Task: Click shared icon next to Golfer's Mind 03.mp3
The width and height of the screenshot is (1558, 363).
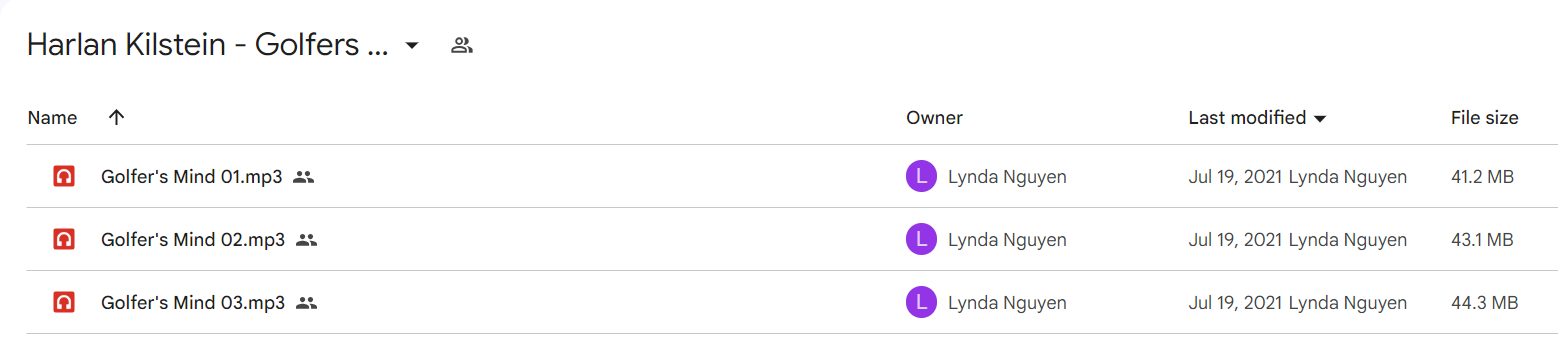Action: pyautogui.click(x=307, y=302)
